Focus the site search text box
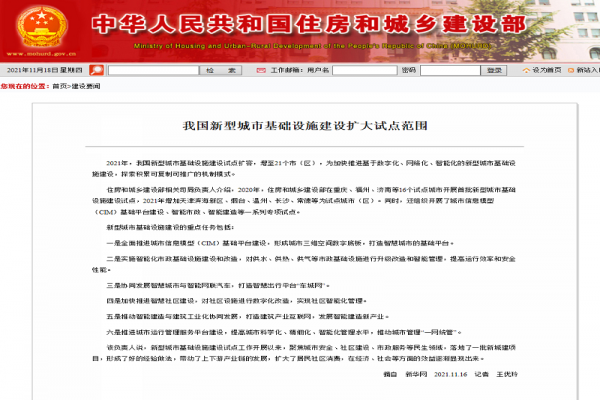 point(153,70)
